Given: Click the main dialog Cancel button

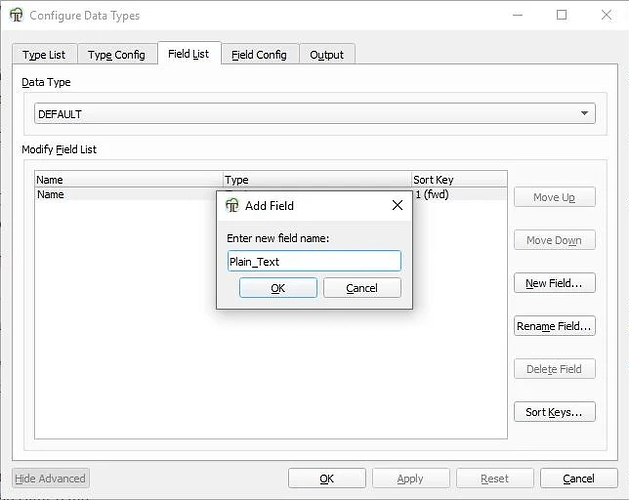Looking at the screenshot, I should 578,479.
